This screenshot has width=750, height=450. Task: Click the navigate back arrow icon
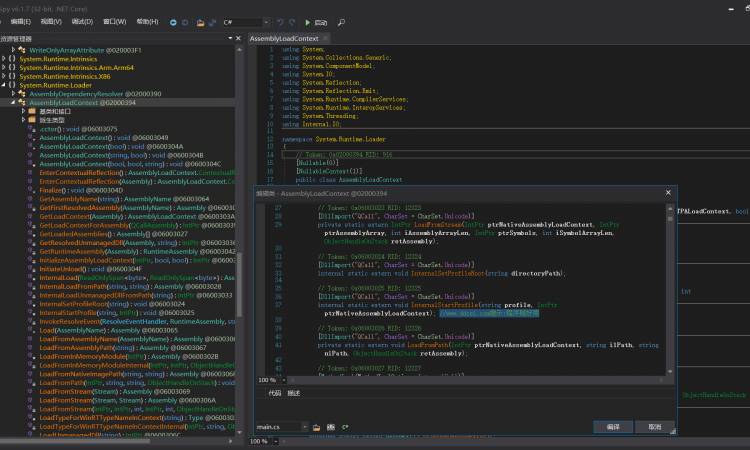pyautogui.click(x=173, y=22)
